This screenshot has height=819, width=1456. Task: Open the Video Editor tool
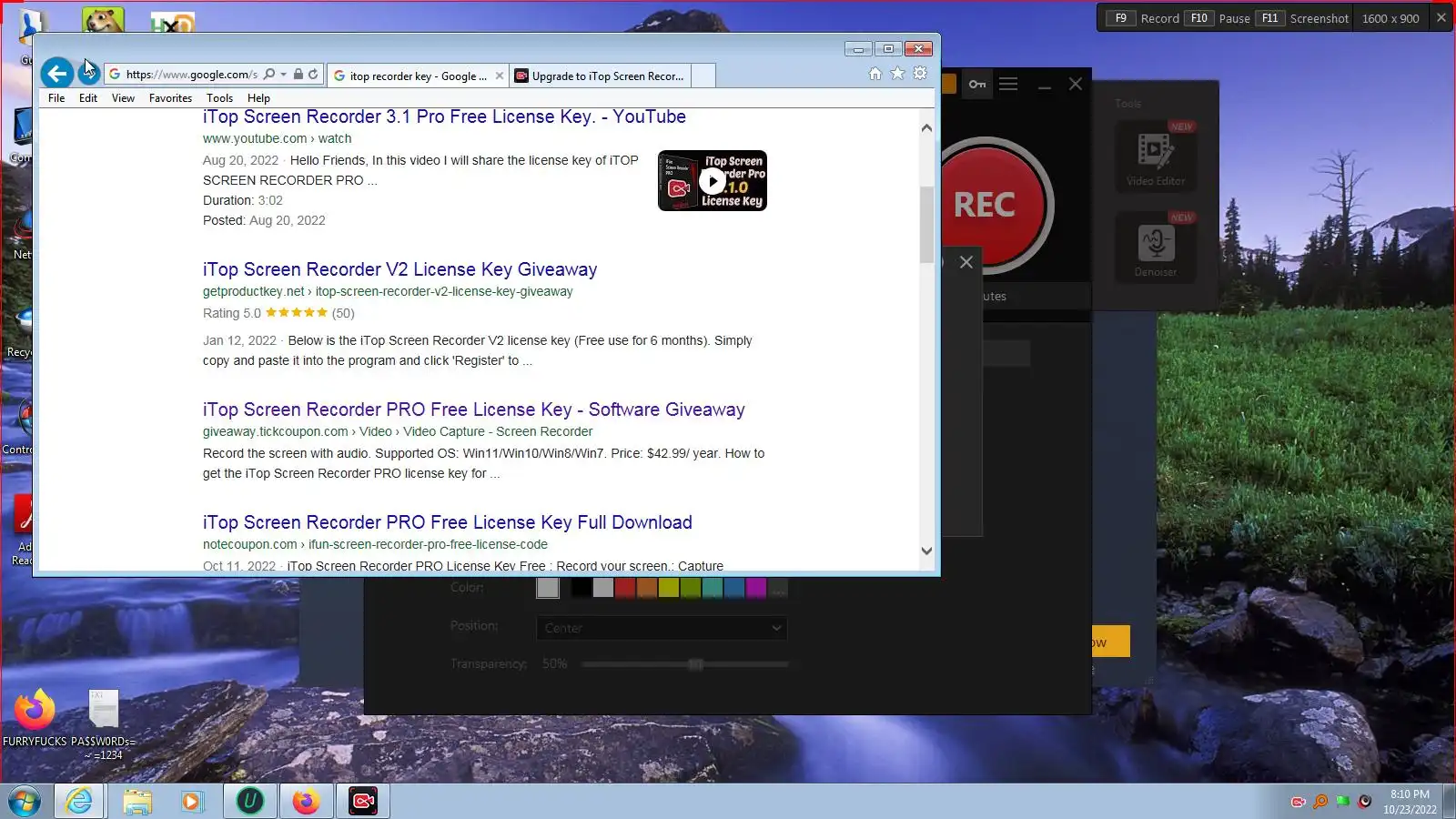[1156, 155]
